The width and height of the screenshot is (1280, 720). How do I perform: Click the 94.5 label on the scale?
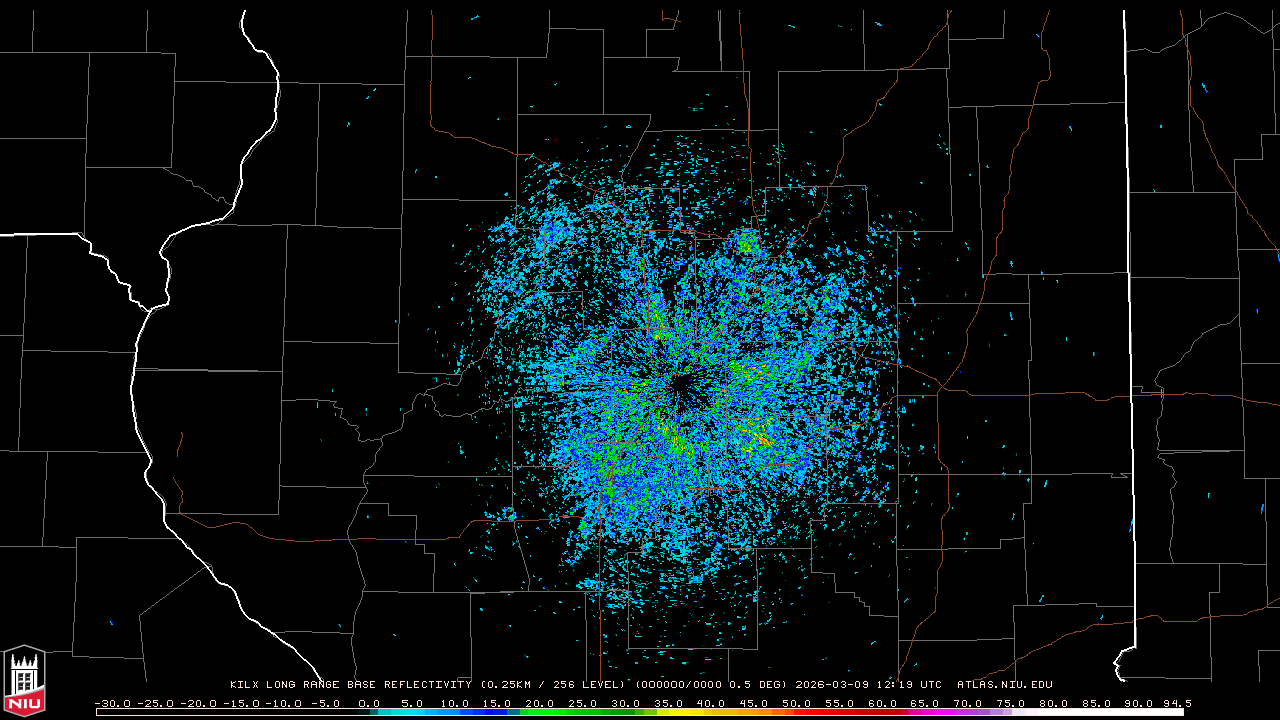(x=1177, y=703)
